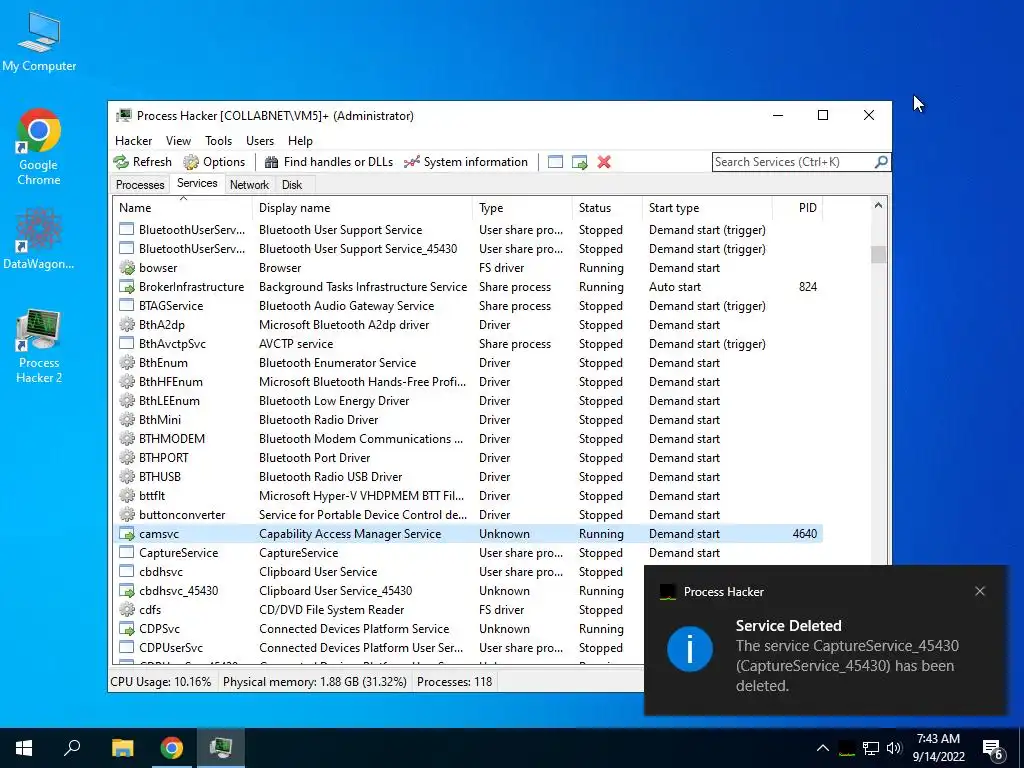1024x768 pixels.
Task: Click the vertical scrollbar thumb of the services list
Action: pyautogui.click(x=878, y=254)
